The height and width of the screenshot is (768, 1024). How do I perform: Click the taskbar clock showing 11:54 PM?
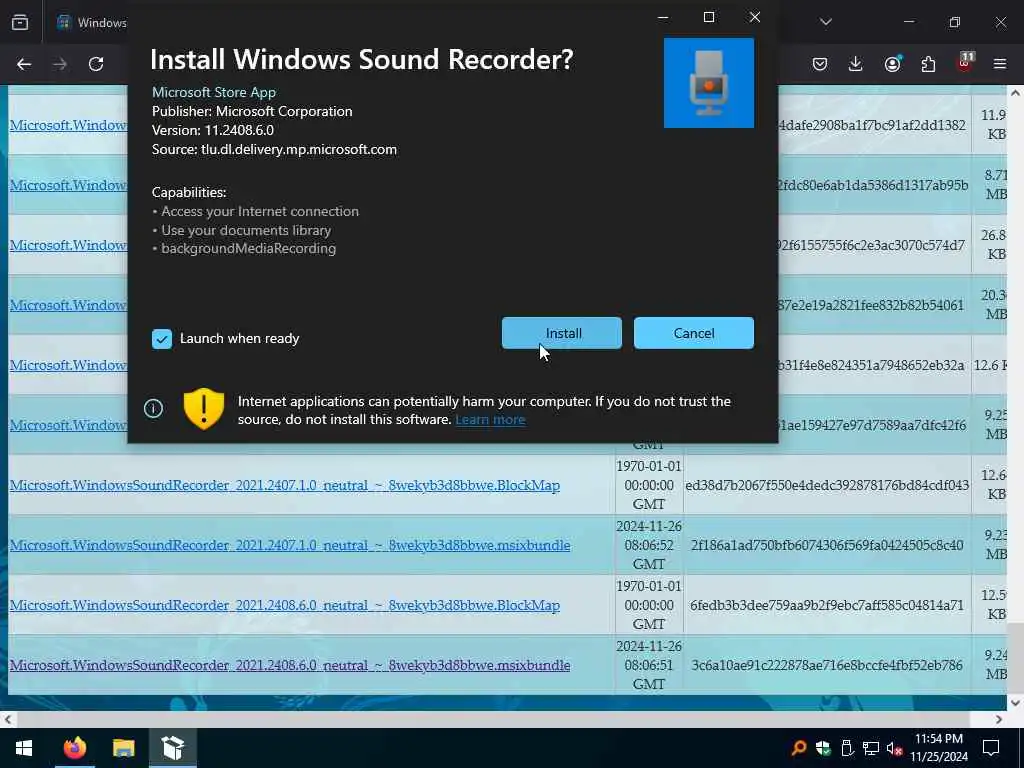(938, 748)
